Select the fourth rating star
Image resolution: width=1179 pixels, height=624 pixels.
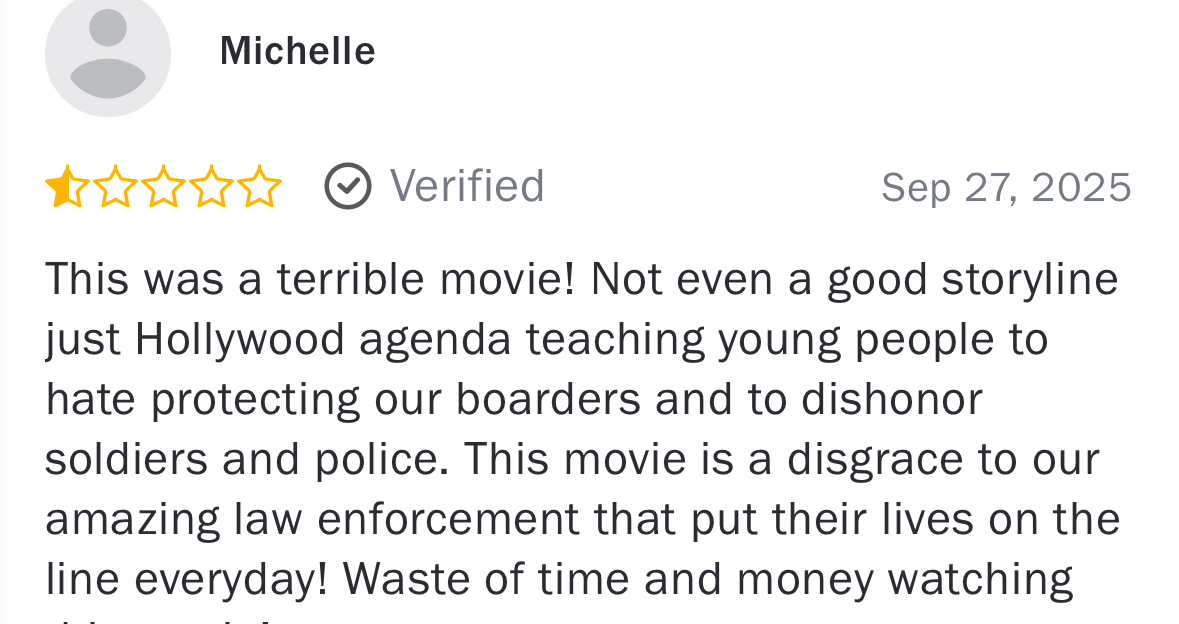[211, 187]
